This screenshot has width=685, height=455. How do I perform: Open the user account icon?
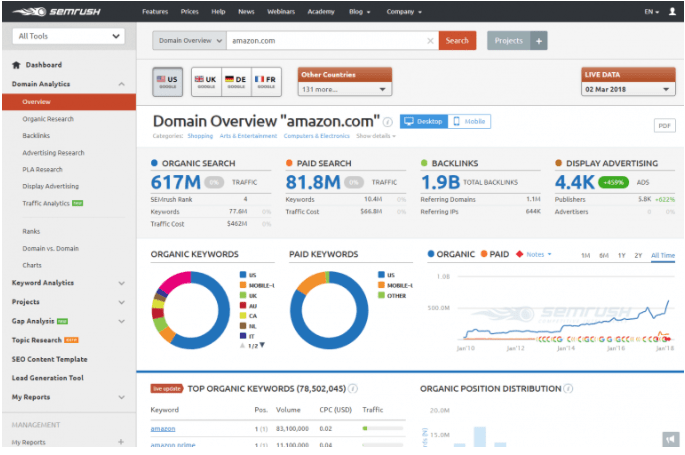click(672, 12)
